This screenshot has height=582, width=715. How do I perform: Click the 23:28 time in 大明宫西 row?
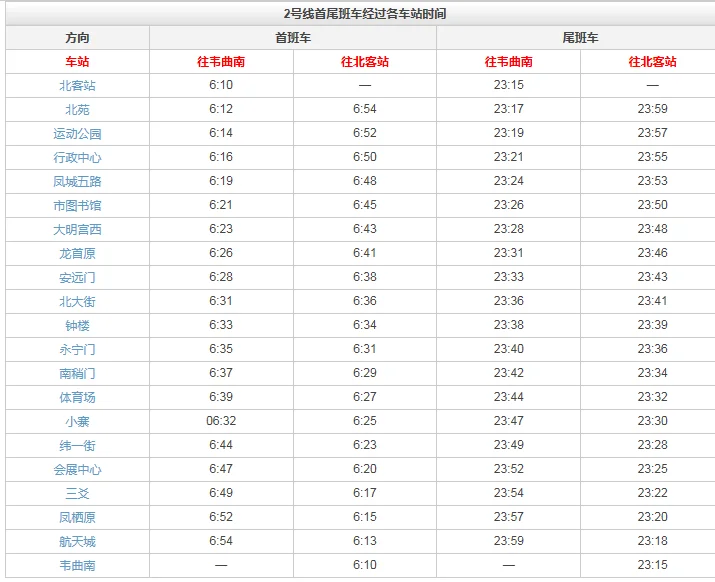coord(508,229)
